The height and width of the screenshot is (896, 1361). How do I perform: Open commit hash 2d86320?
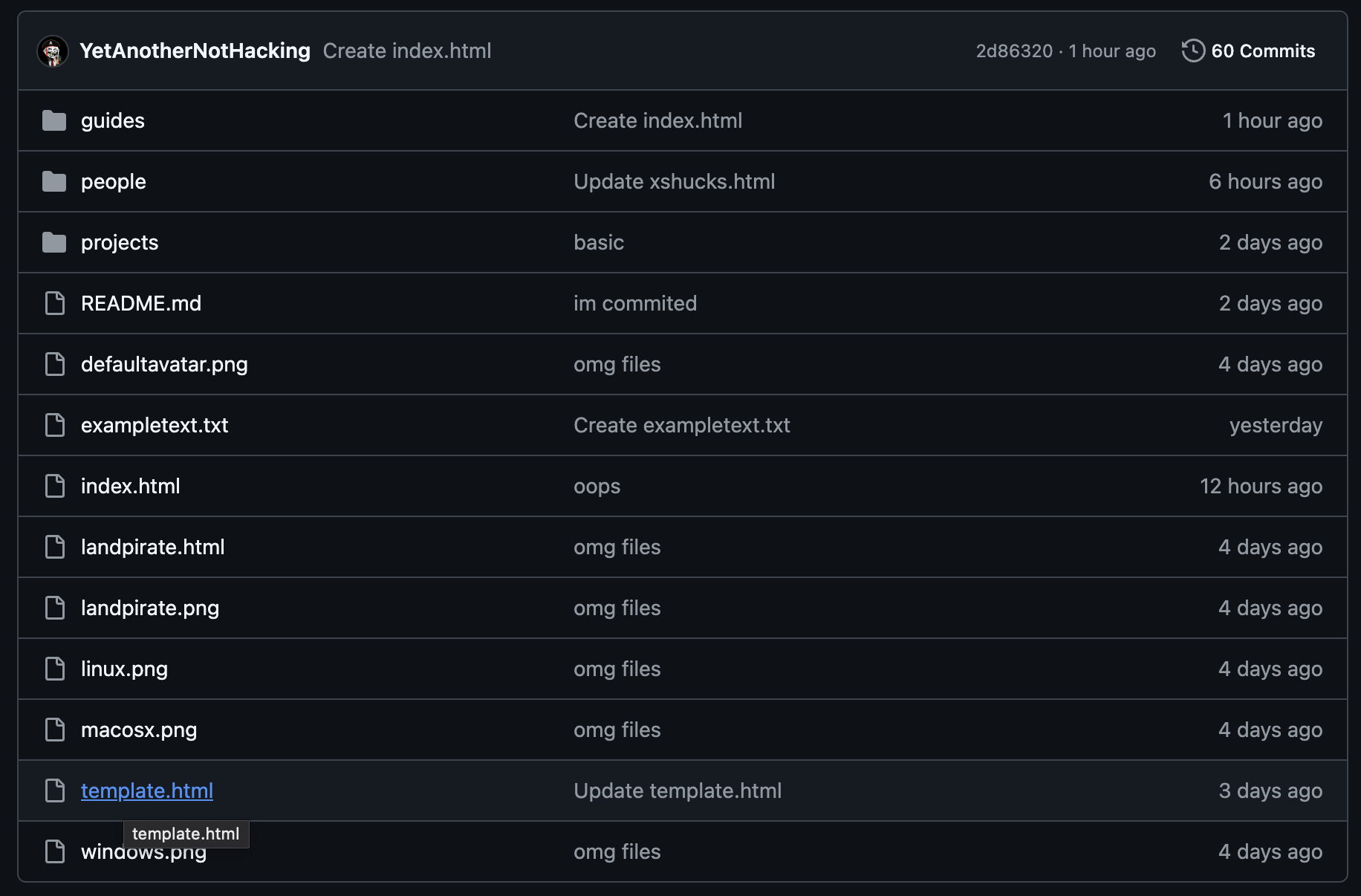(1014, 51)
